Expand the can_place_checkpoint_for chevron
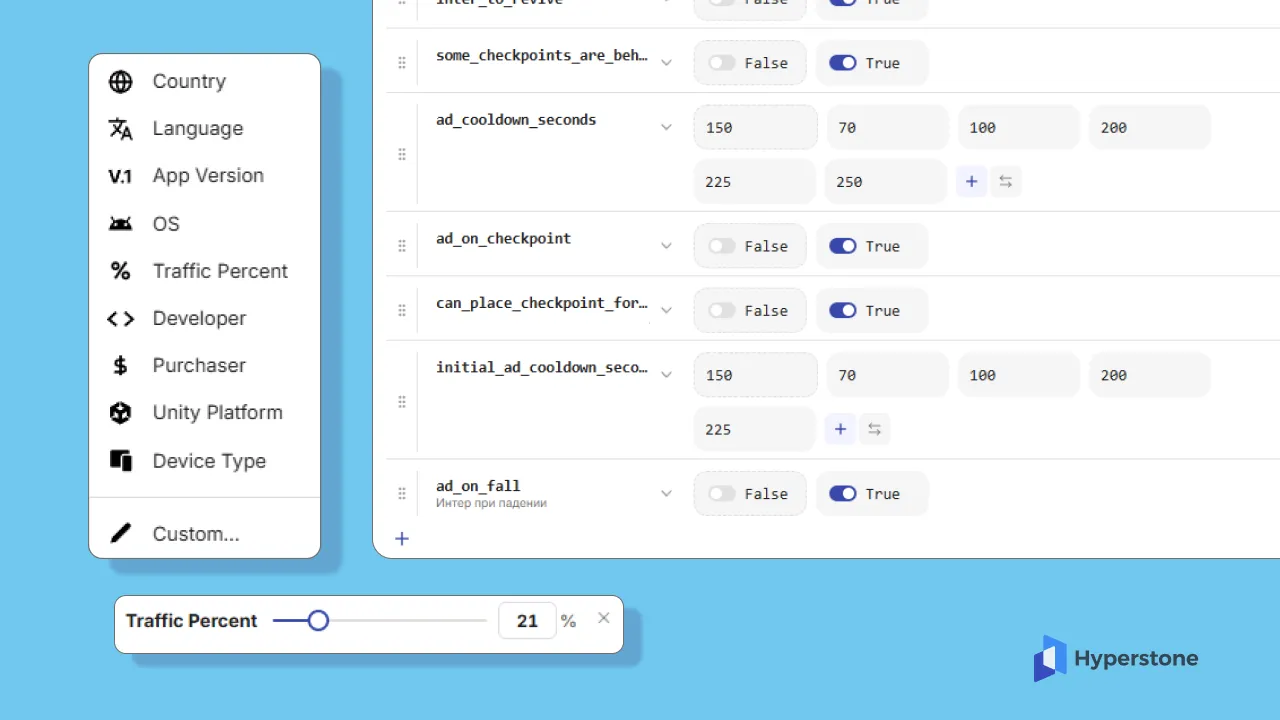Viewport: 1280px width, 720px height. [667, 310]
